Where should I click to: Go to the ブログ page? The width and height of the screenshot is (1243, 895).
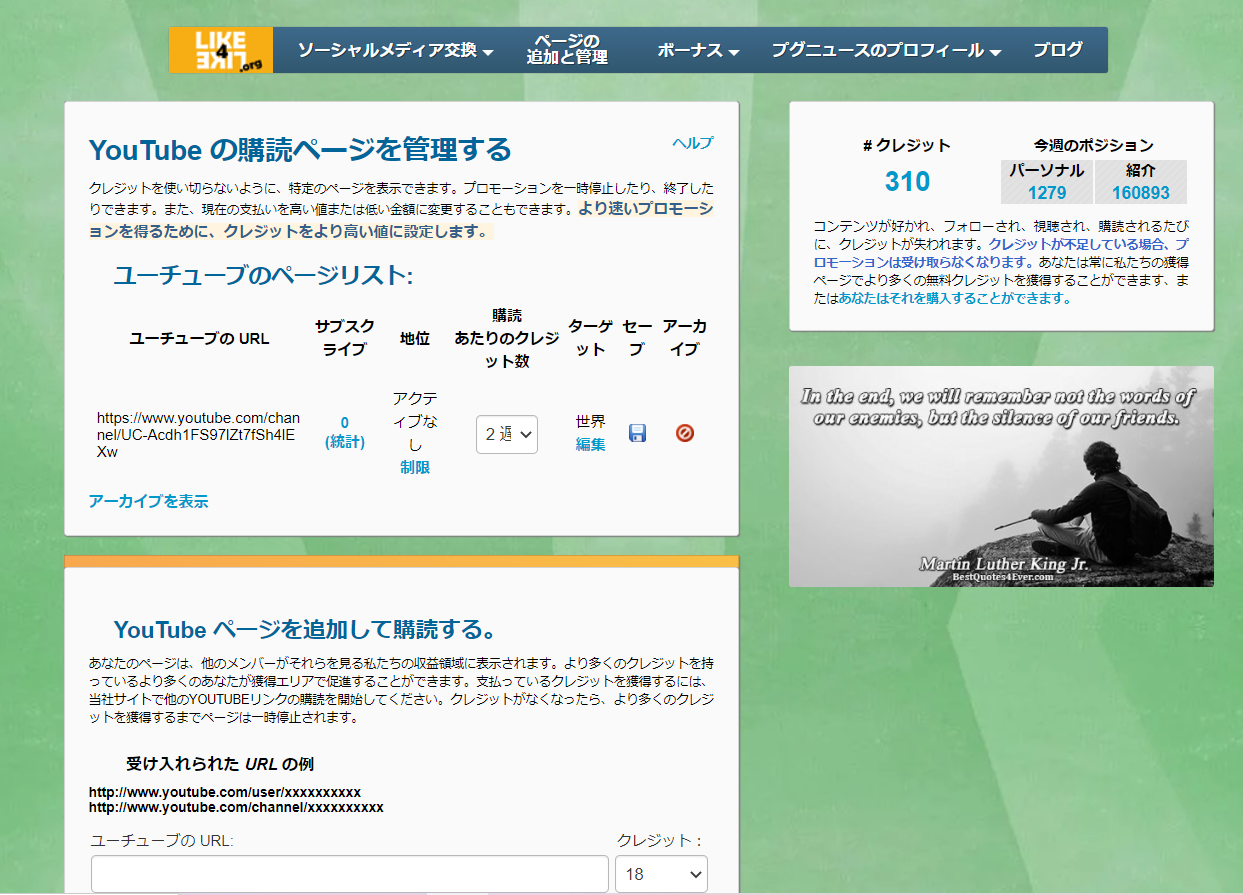click(x=1057, y=49)
